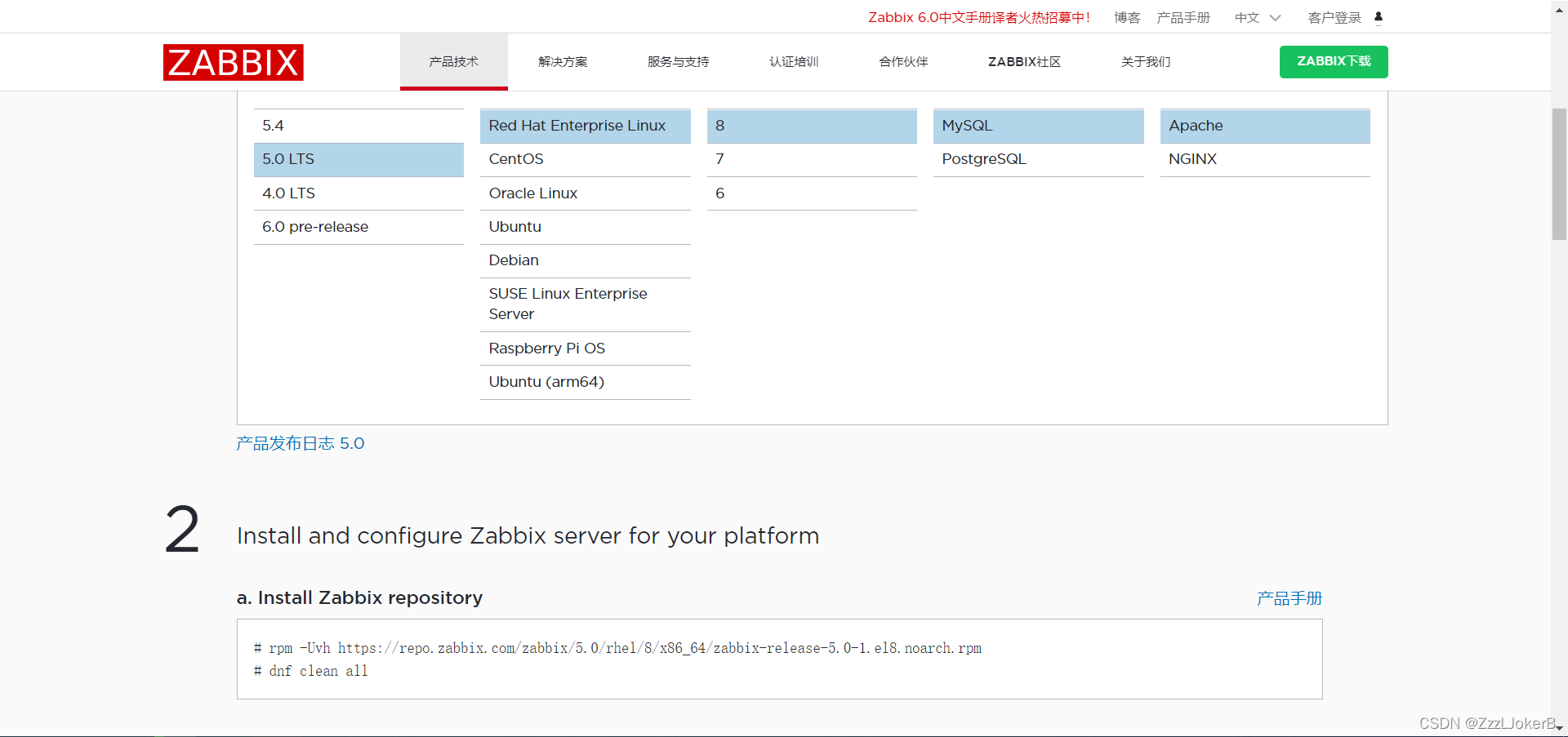This screenshot has height=737, width=1568.
Task: Select Zabbix version 6.0 pre-release
Action: coord(359,227)
